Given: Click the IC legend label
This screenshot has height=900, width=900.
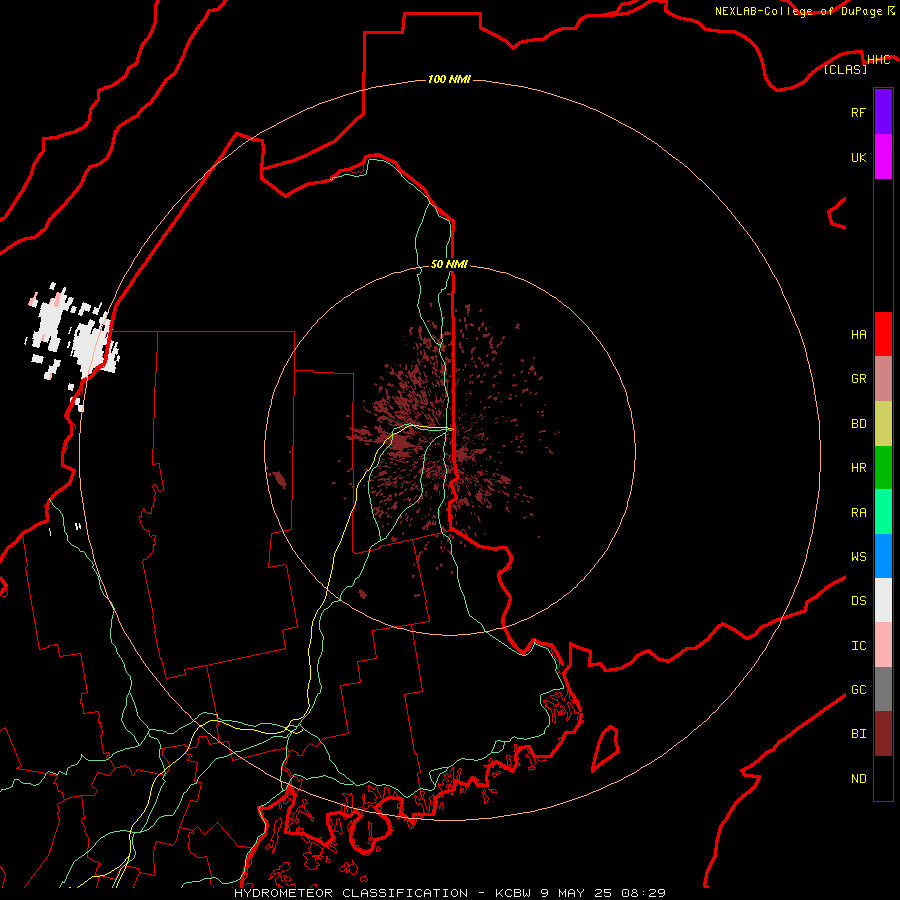Looking at the screenshot, I should [x=858, y=646].
